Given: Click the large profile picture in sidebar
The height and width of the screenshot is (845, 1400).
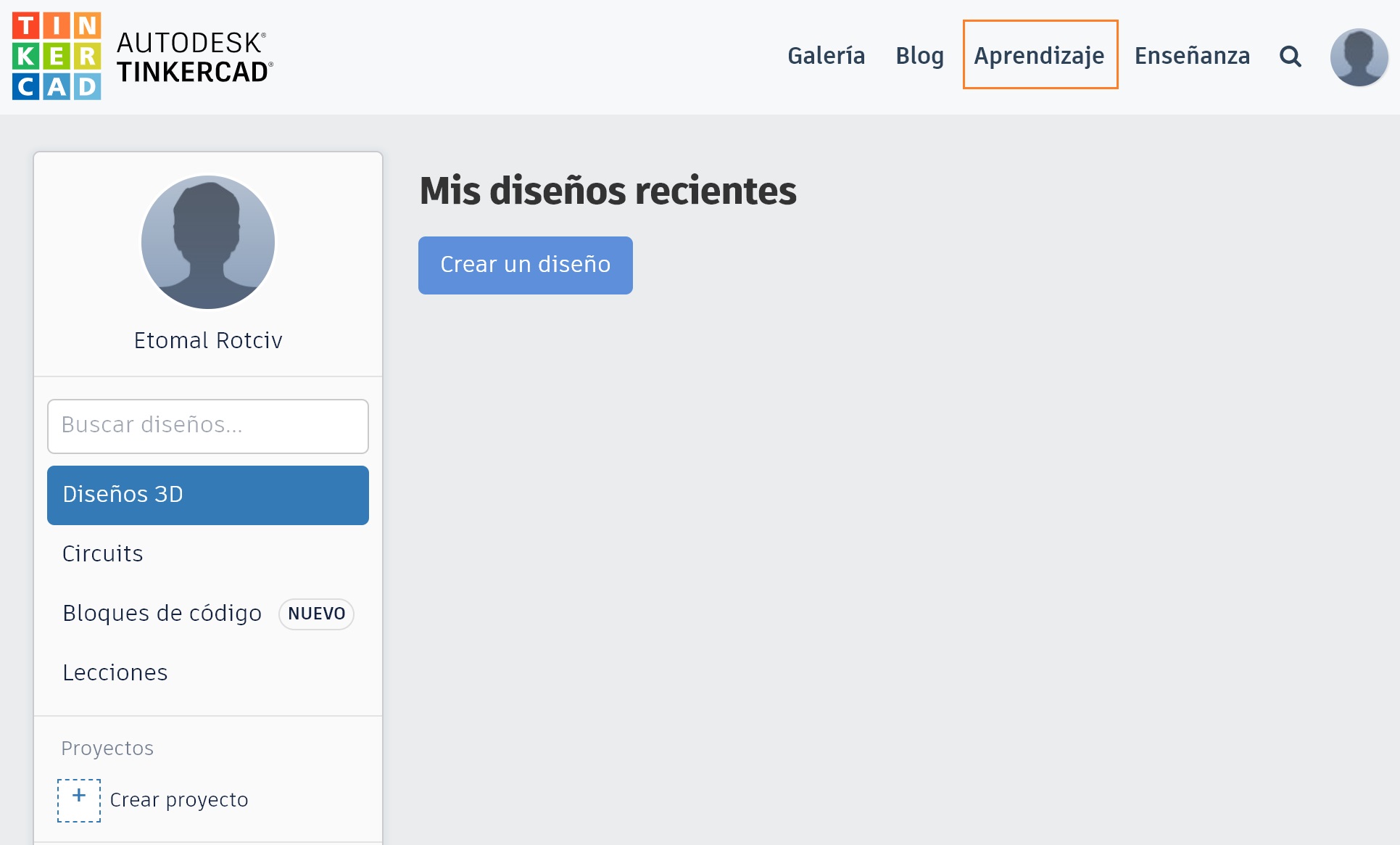Looking at the screenshot, I should (x=208, y=242).
